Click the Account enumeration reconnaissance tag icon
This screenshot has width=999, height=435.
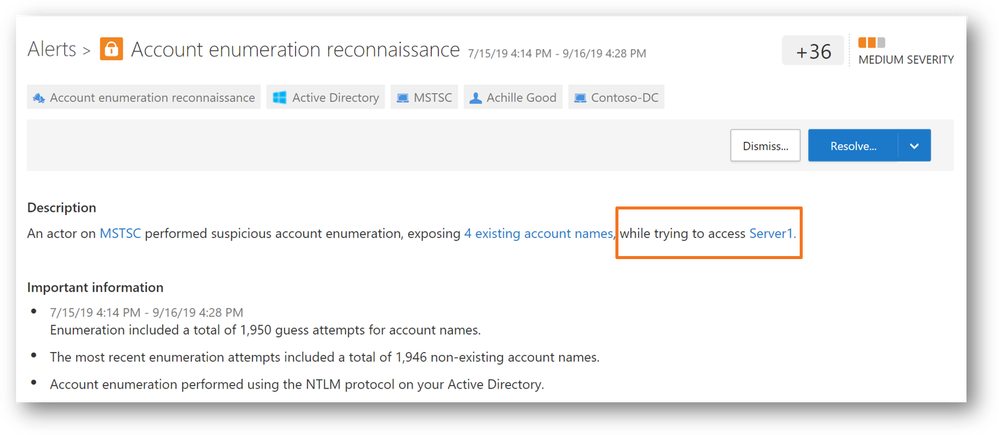pyautogui.click(x=39, y=98)
